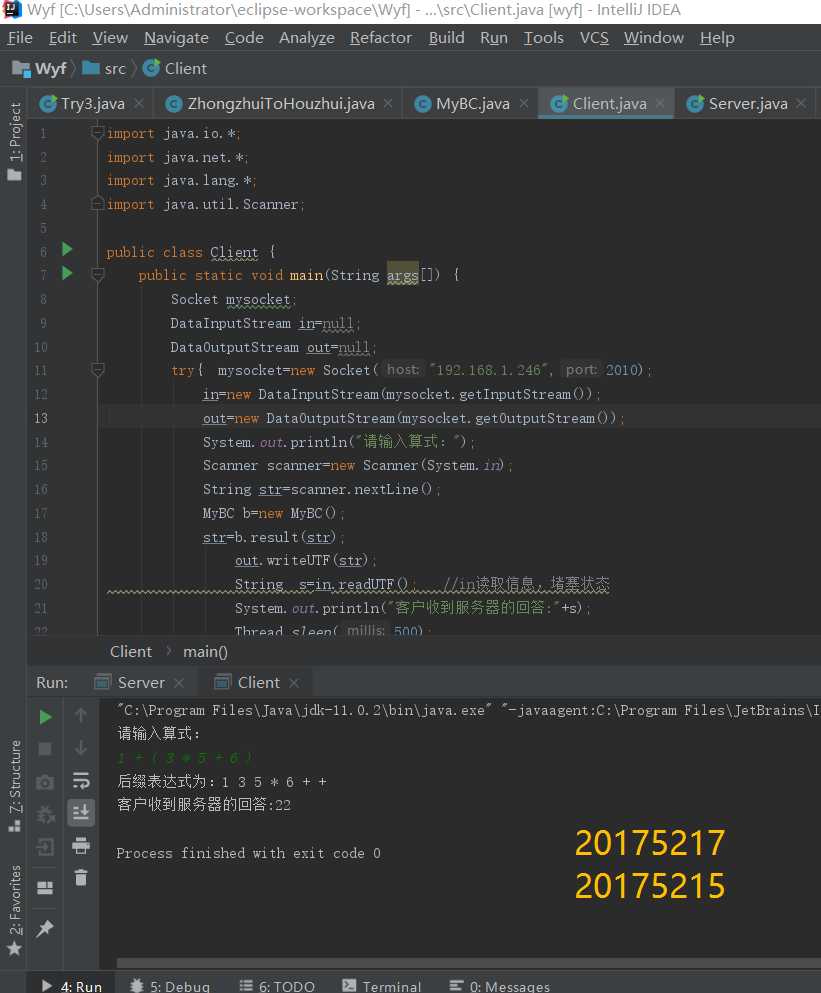Run class Client from line 6 gutter
821x993 pixels.
tap(67, 250)
